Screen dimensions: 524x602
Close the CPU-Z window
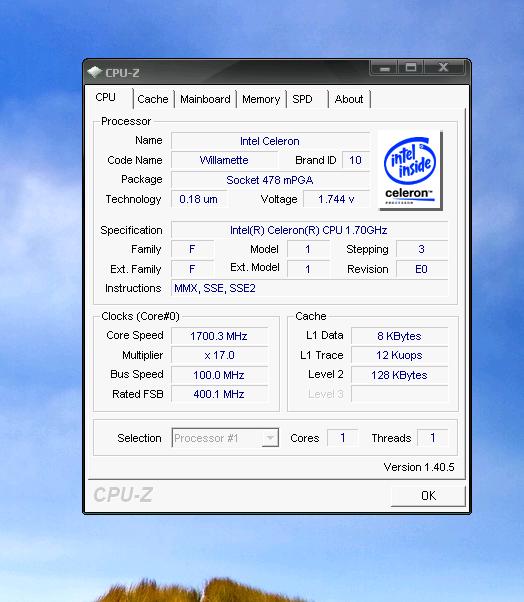pos(444,68)
